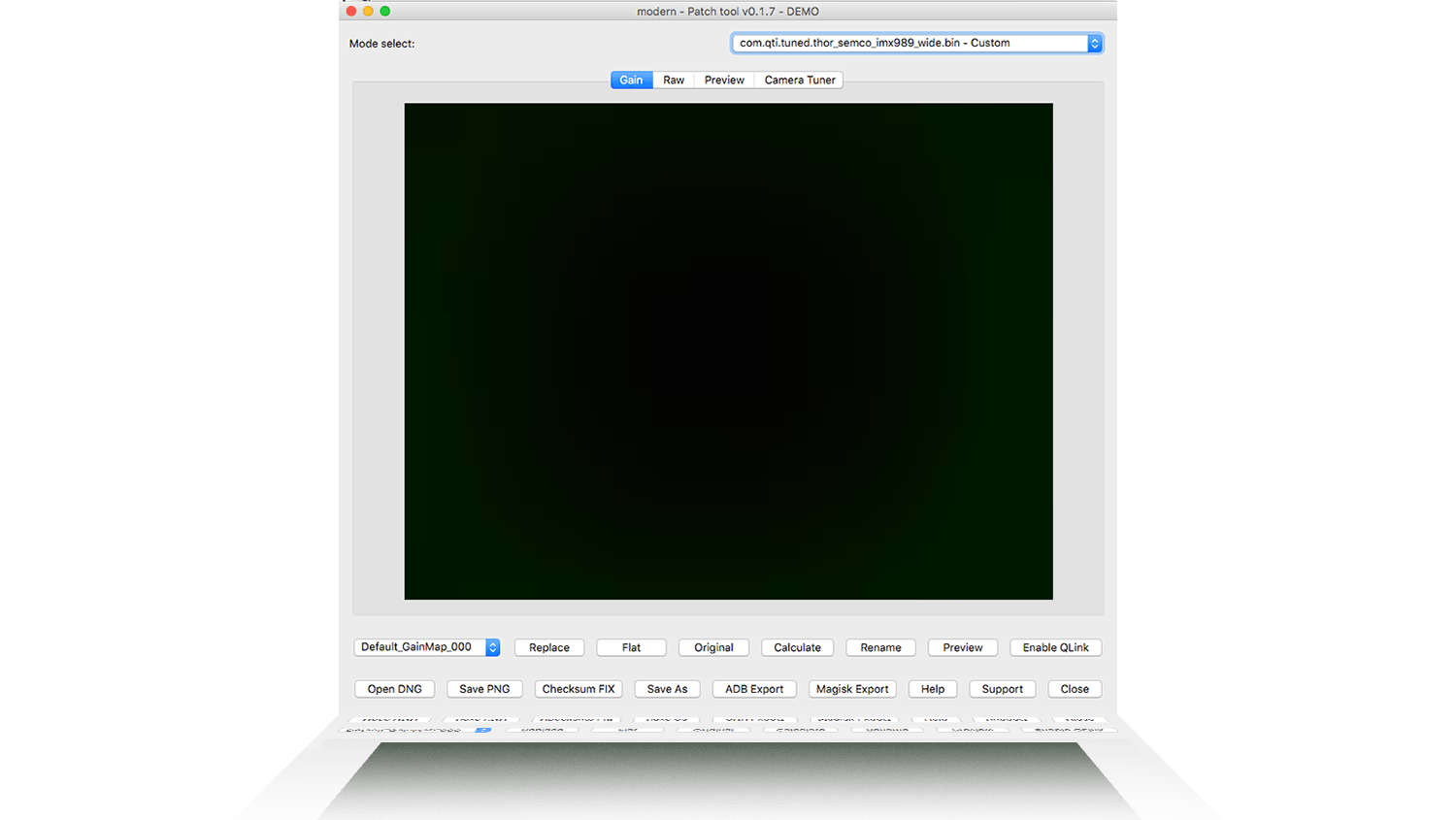Open the Camera Tuner tab

pyautogui.click(x=799, y=81)
